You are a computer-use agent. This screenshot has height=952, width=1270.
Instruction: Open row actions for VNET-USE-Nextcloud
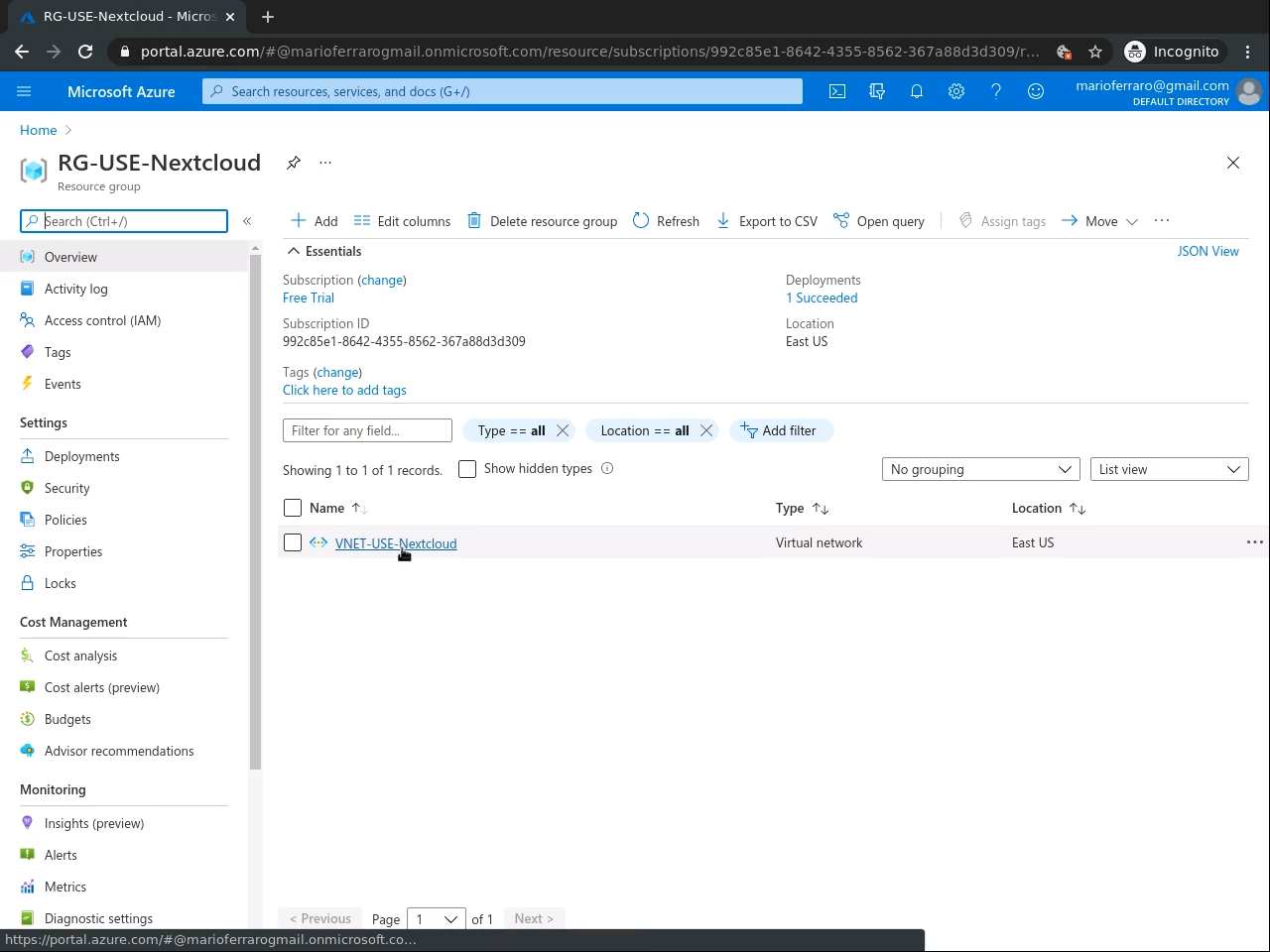pyautogui.click(x=1255, y=542)
